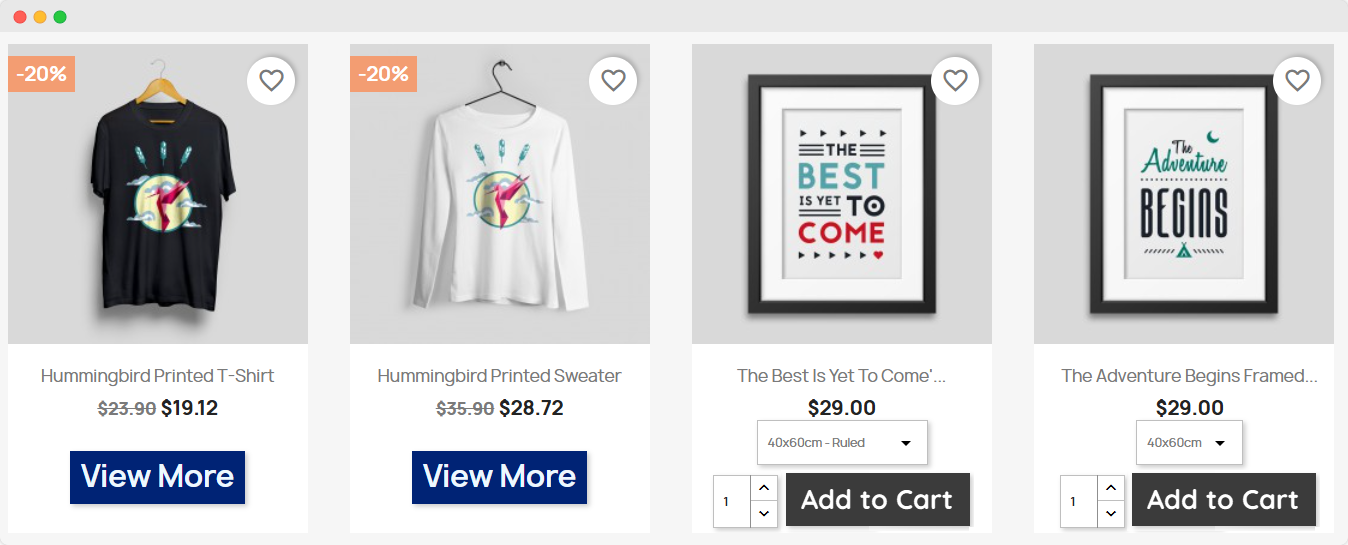This screenshot has width=1348, height=545.
Task: Add Best Is Yet To Come to wishlist
Action: (955, 80)
